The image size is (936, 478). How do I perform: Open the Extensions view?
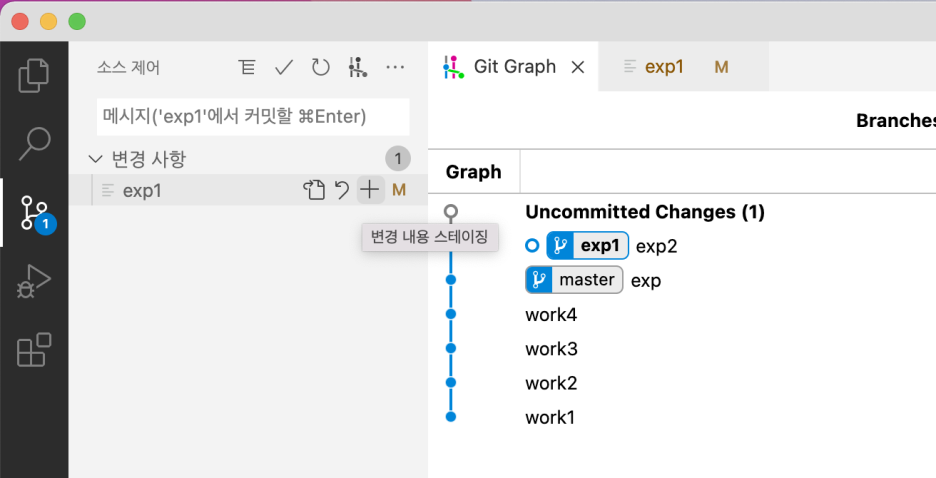[x=34, y=350]
